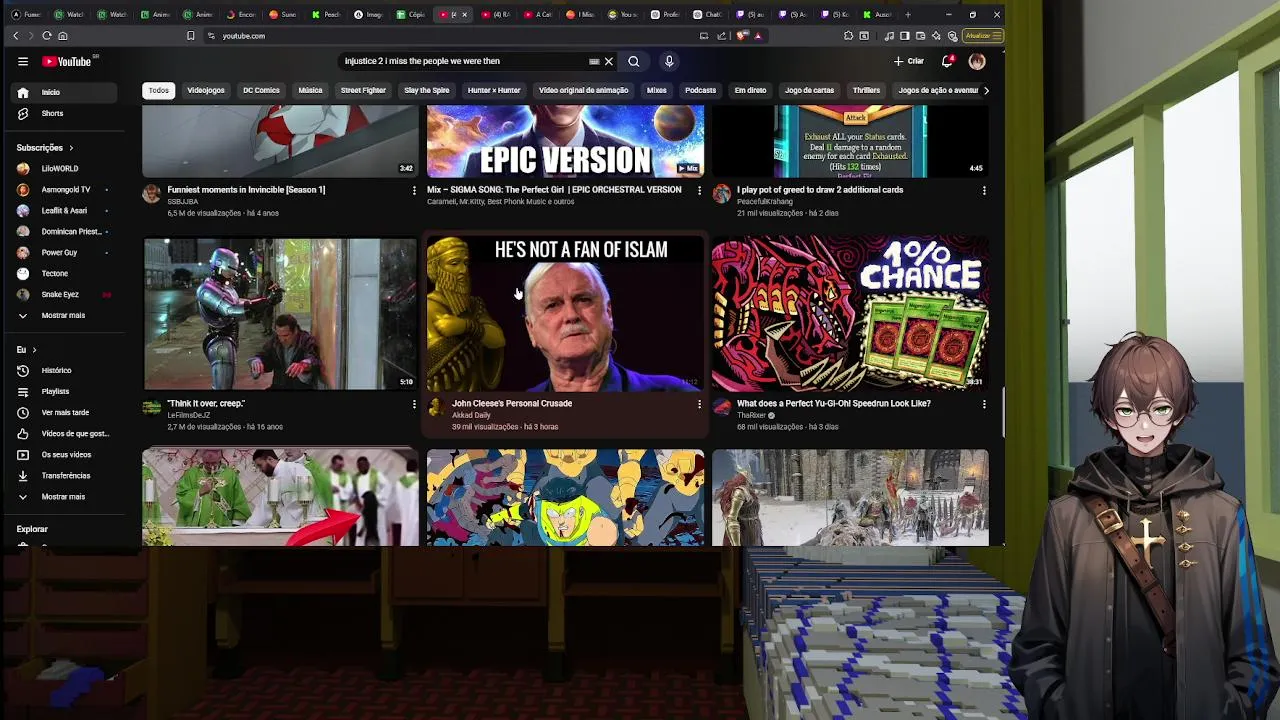Screen dimensions: 1280x720
Task: Select the Jogo de cartas chip
Action: pos(809,90)
